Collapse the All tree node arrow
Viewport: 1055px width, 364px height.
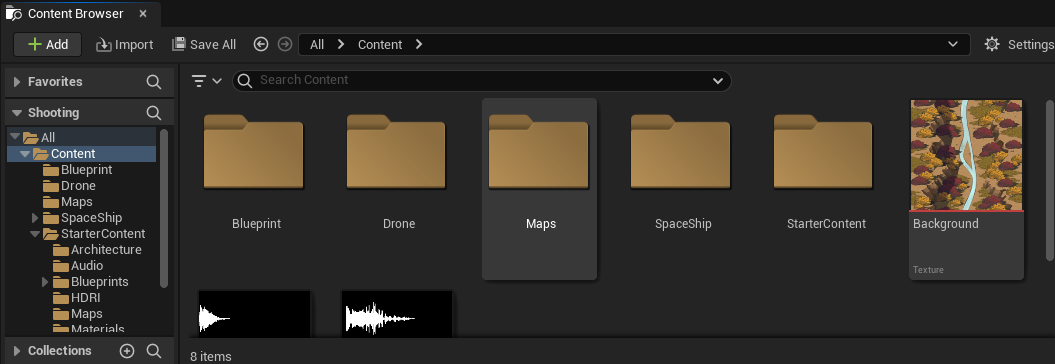(14, 137)
